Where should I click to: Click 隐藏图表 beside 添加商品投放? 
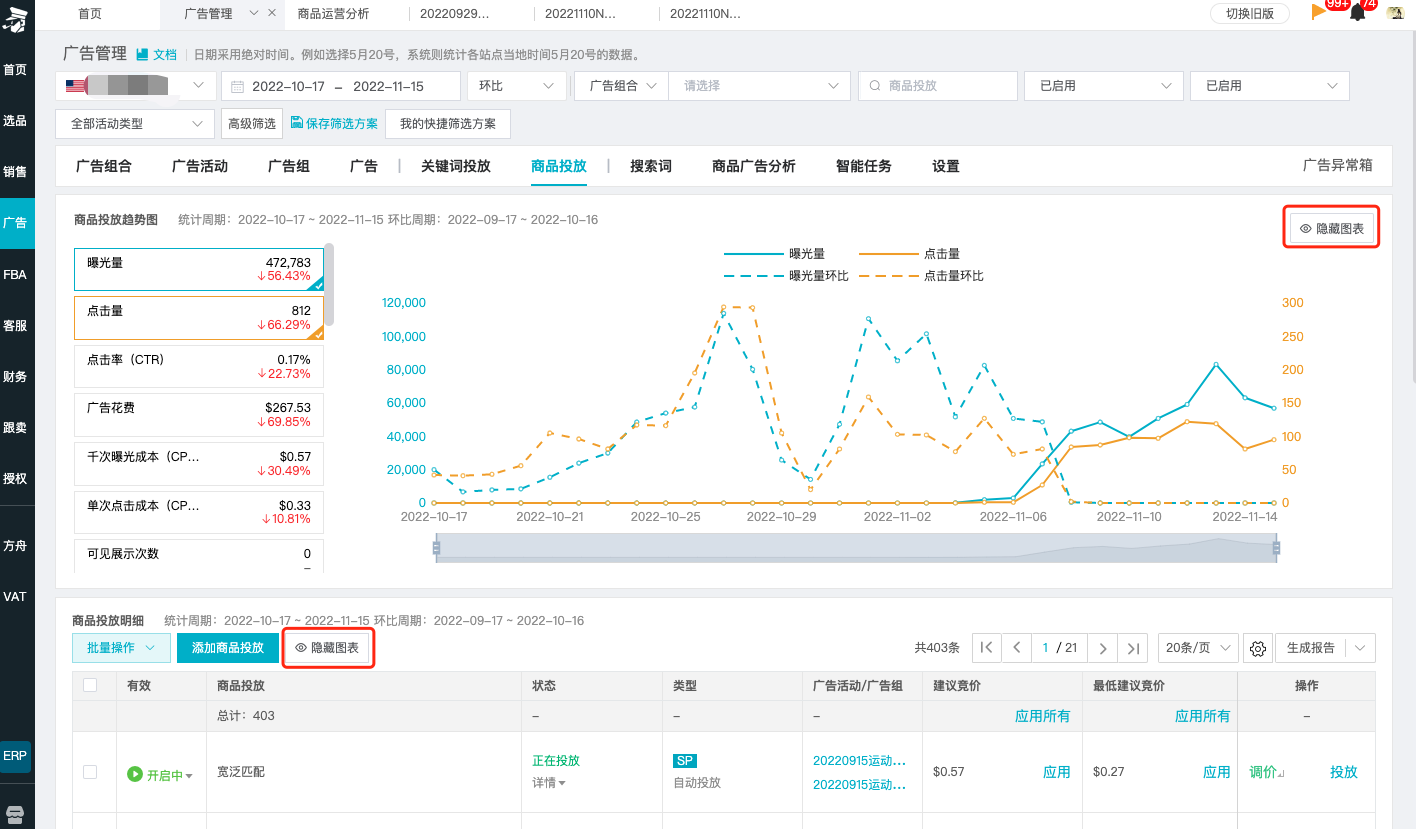coord(328,648)
